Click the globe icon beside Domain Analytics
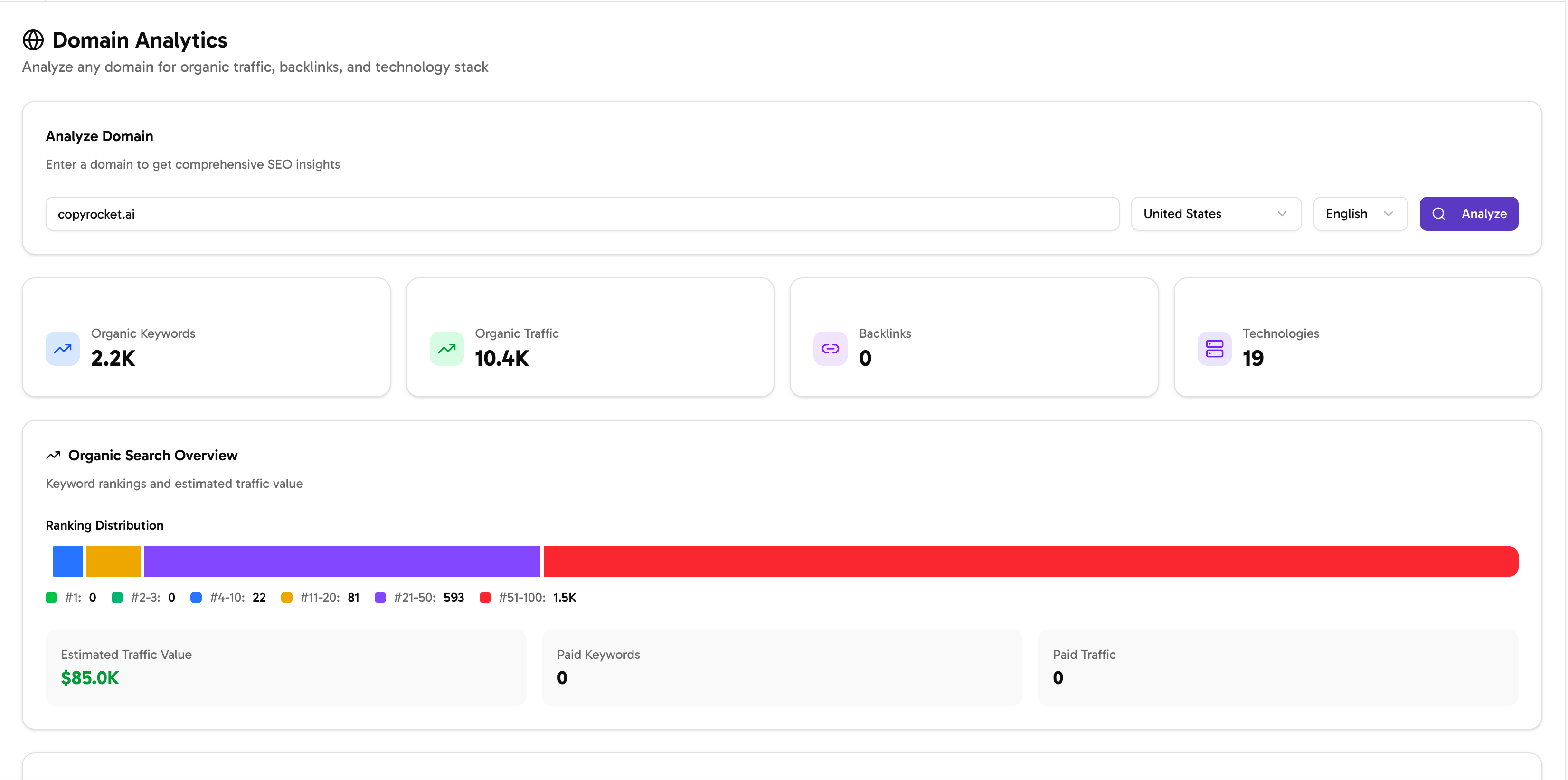 pyautogui.click(x=32, y=39)
